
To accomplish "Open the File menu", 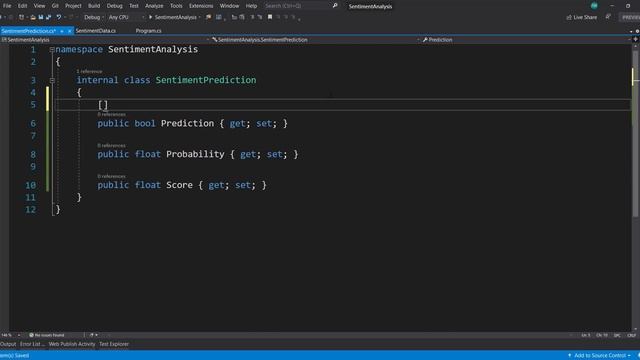I will 7,6.
